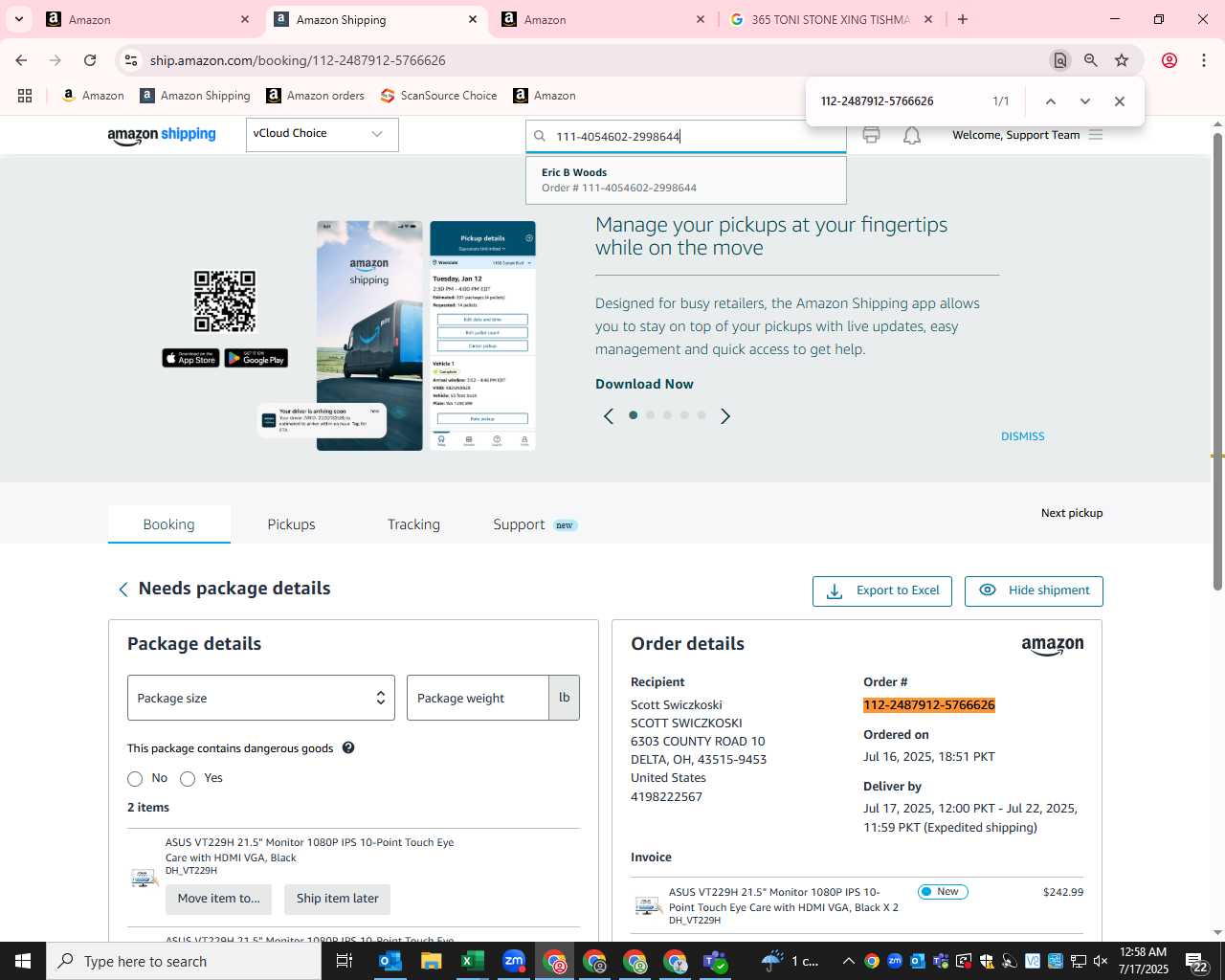Switch to the first Amazon browser tab
The width and height of the screenshot is (1225, 980).
148,19
